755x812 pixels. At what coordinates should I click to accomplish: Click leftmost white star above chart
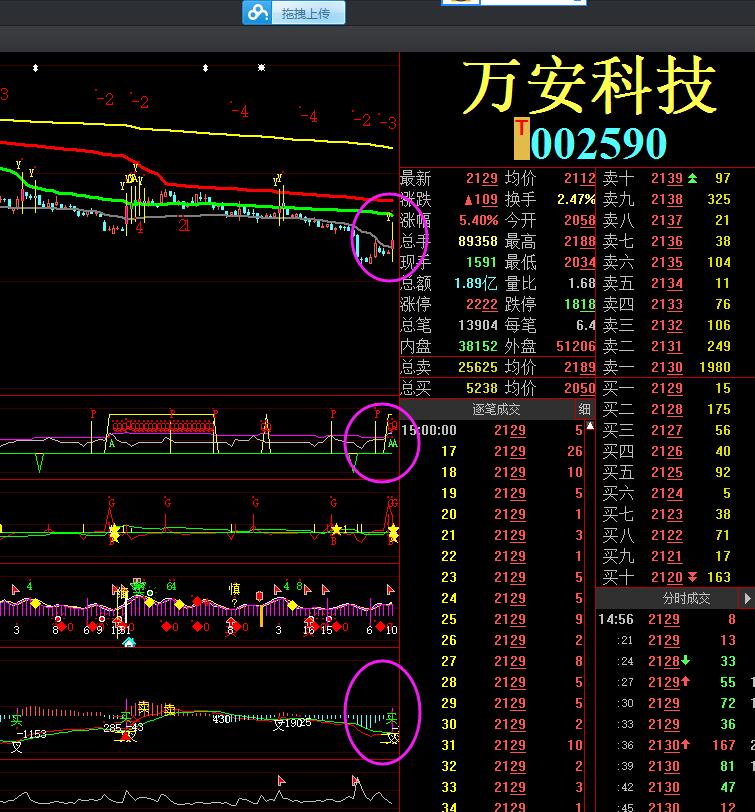(35, 68)
